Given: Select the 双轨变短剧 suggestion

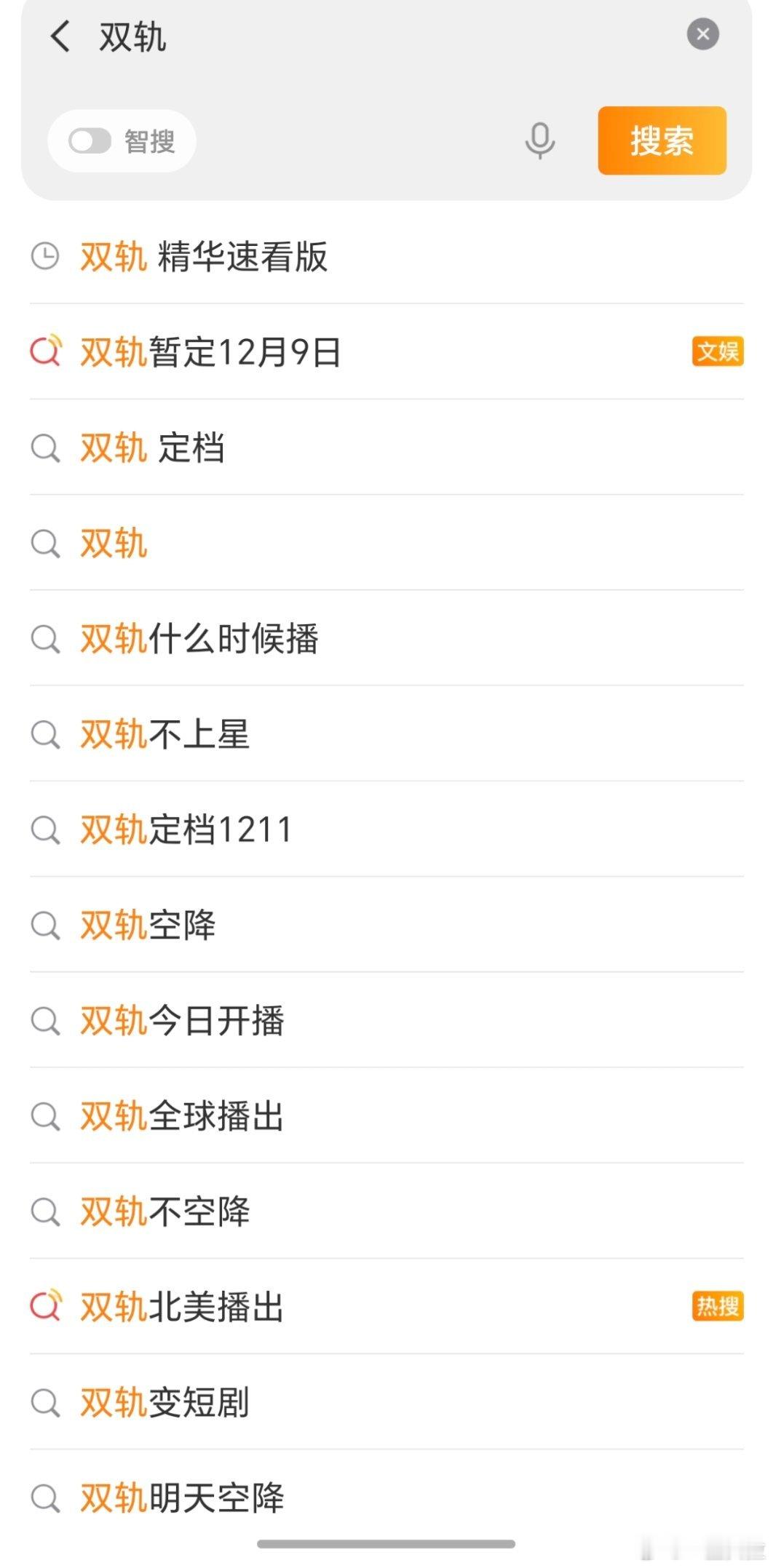Looking at the screenshot, I should coord(165,1403).
